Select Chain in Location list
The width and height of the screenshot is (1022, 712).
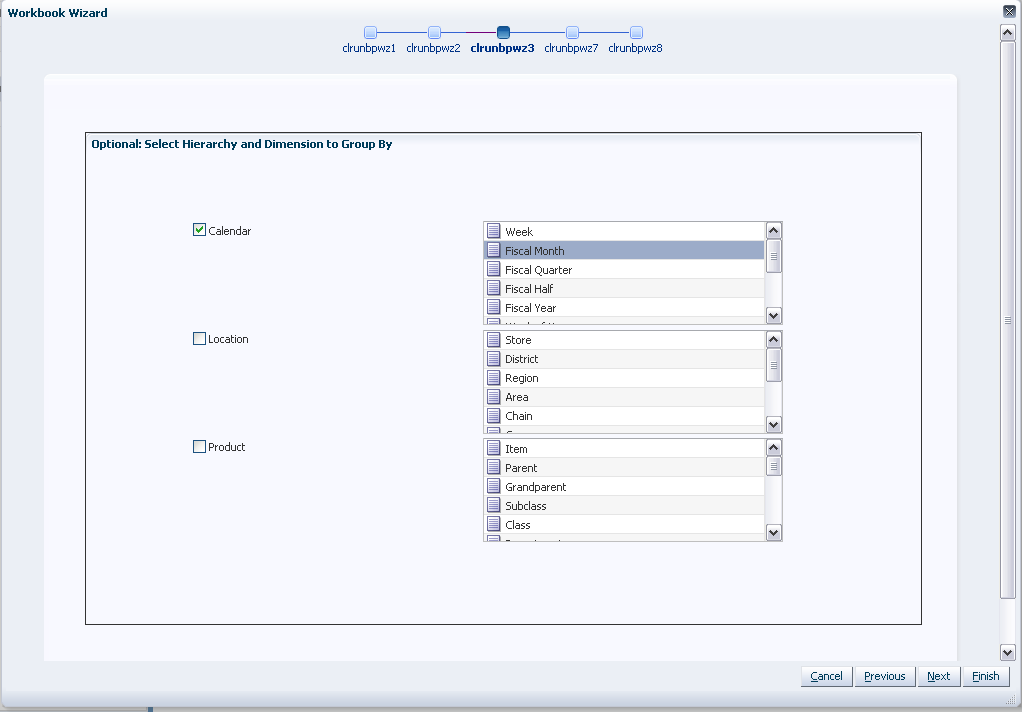click(x=624, y=415)
